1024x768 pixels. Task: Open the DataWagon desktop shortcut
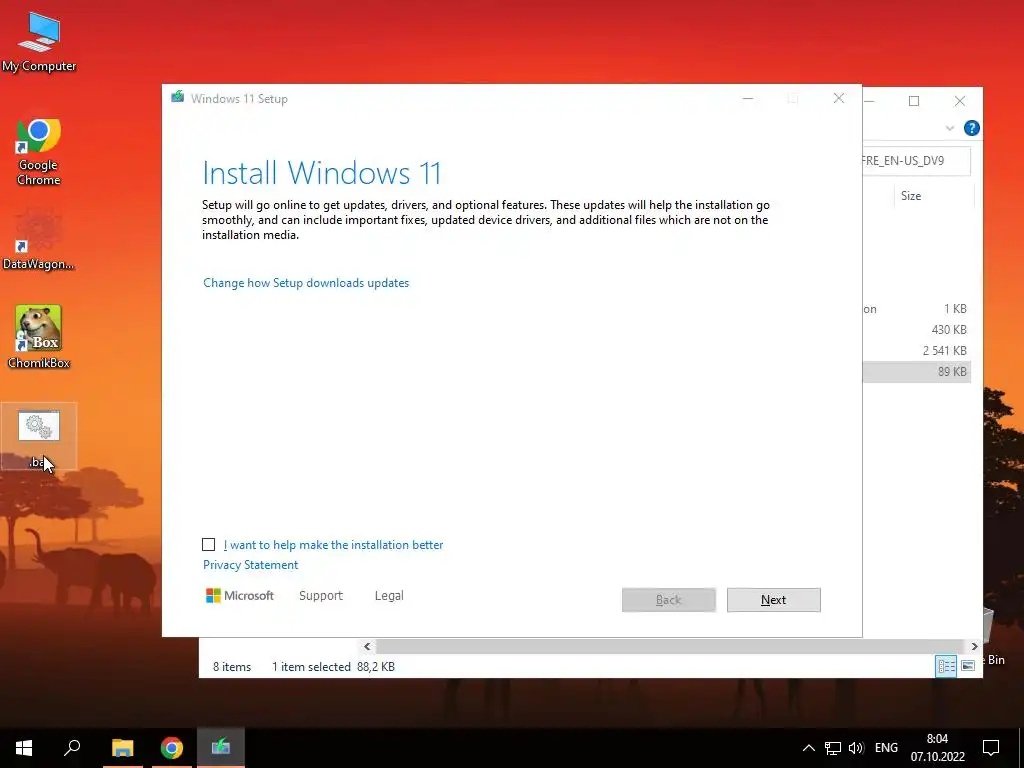(x=39, y=238)
